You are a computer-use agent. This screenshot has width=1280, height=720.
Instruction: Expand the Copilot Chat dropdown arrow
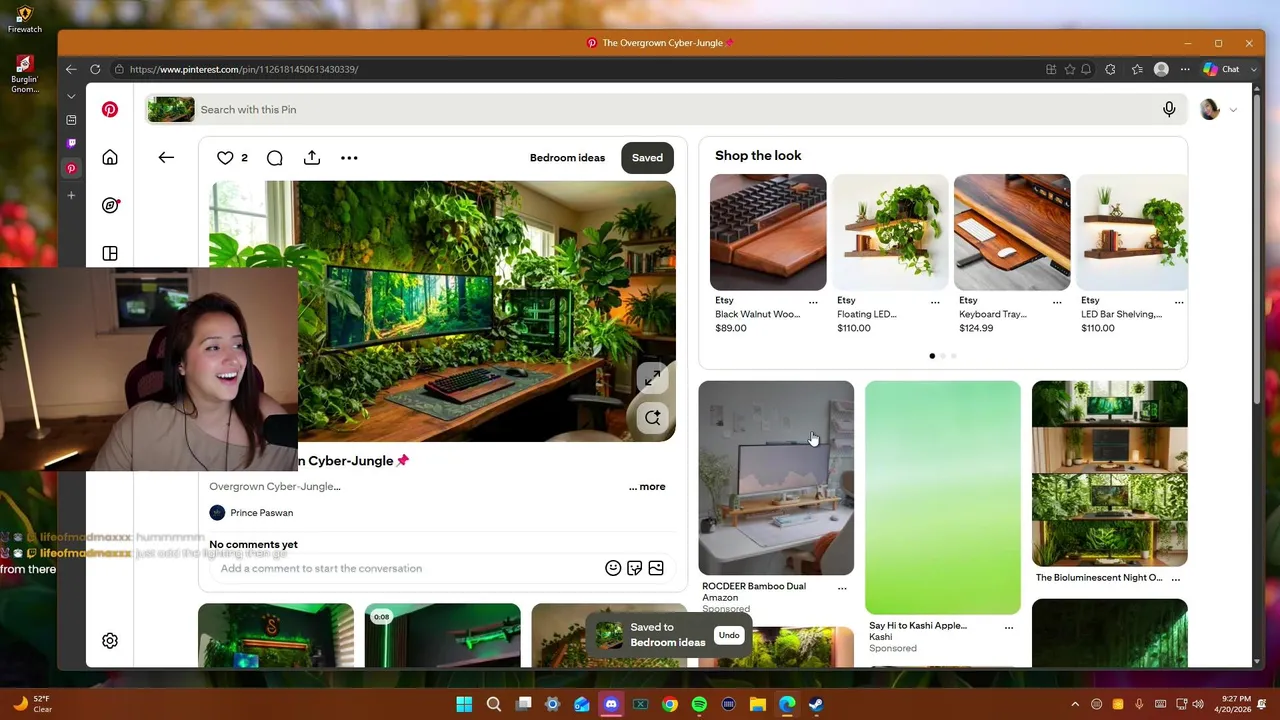pyautogui.click(x=1252, y=69)
